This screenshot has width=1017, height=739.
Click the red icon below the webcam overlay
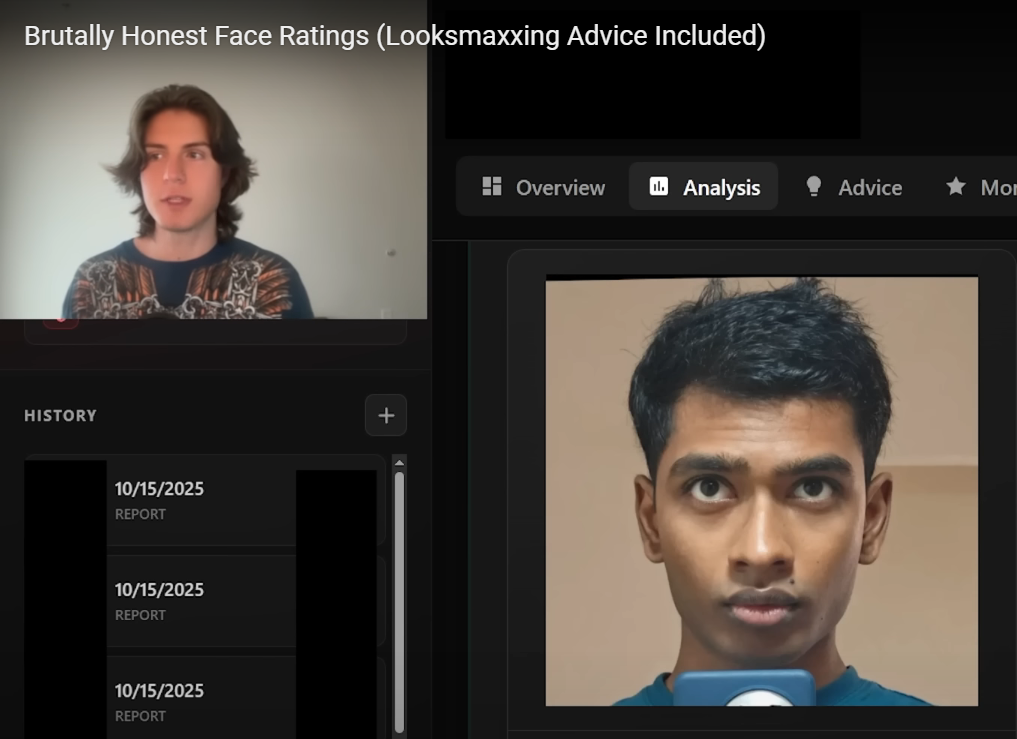(x=60, y=321)
